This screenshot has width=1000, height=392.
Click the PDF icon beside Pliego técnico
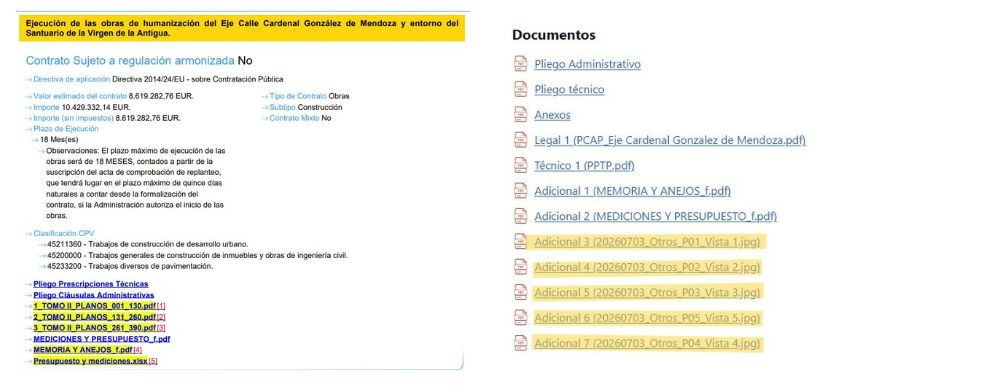[x=521, y=89]
